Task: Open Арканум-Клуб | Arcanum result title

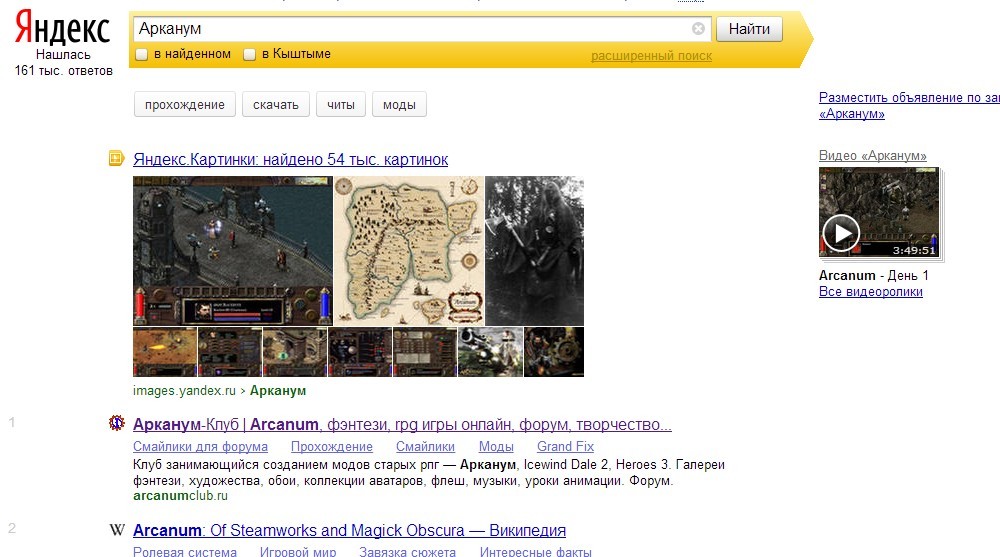Action: (x=402, y=424)
